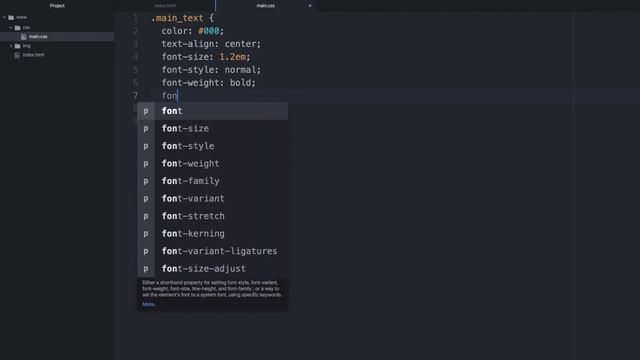
Task: Close the main.css tab
Action: tap(310, 6)
